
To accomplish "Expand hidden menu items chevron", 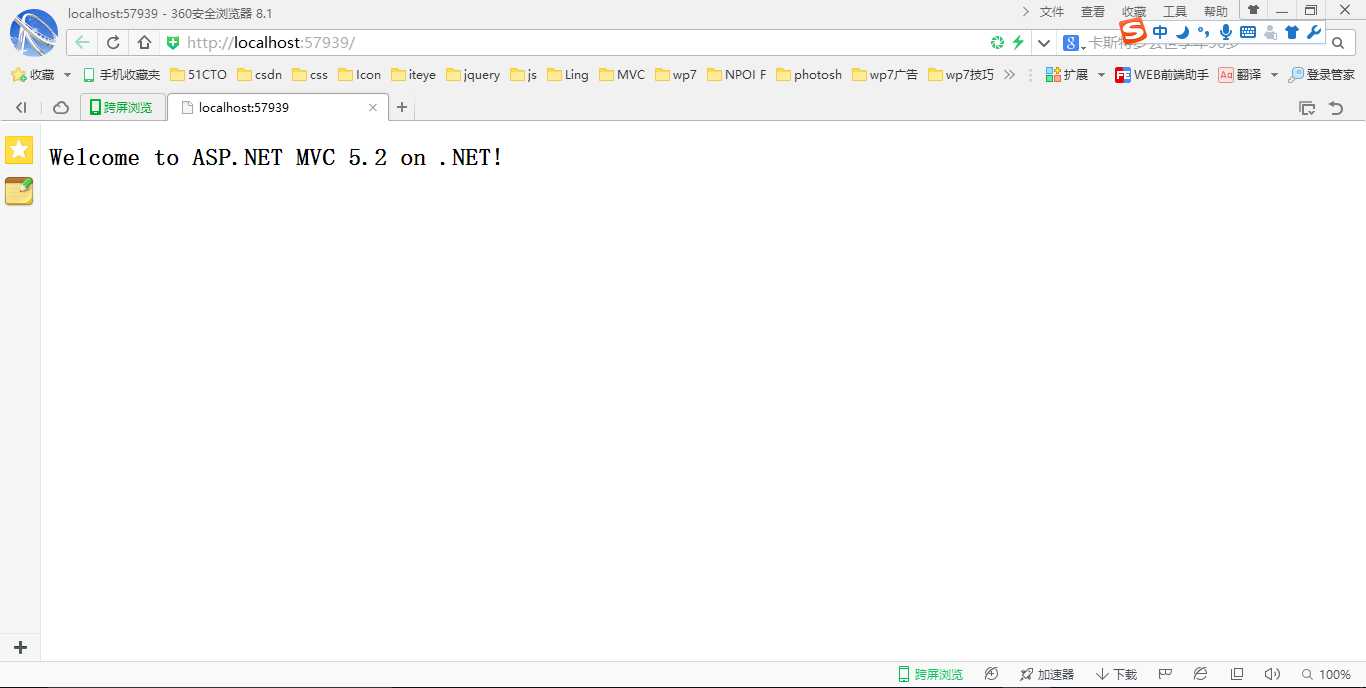I will [x=1026, y=11].
